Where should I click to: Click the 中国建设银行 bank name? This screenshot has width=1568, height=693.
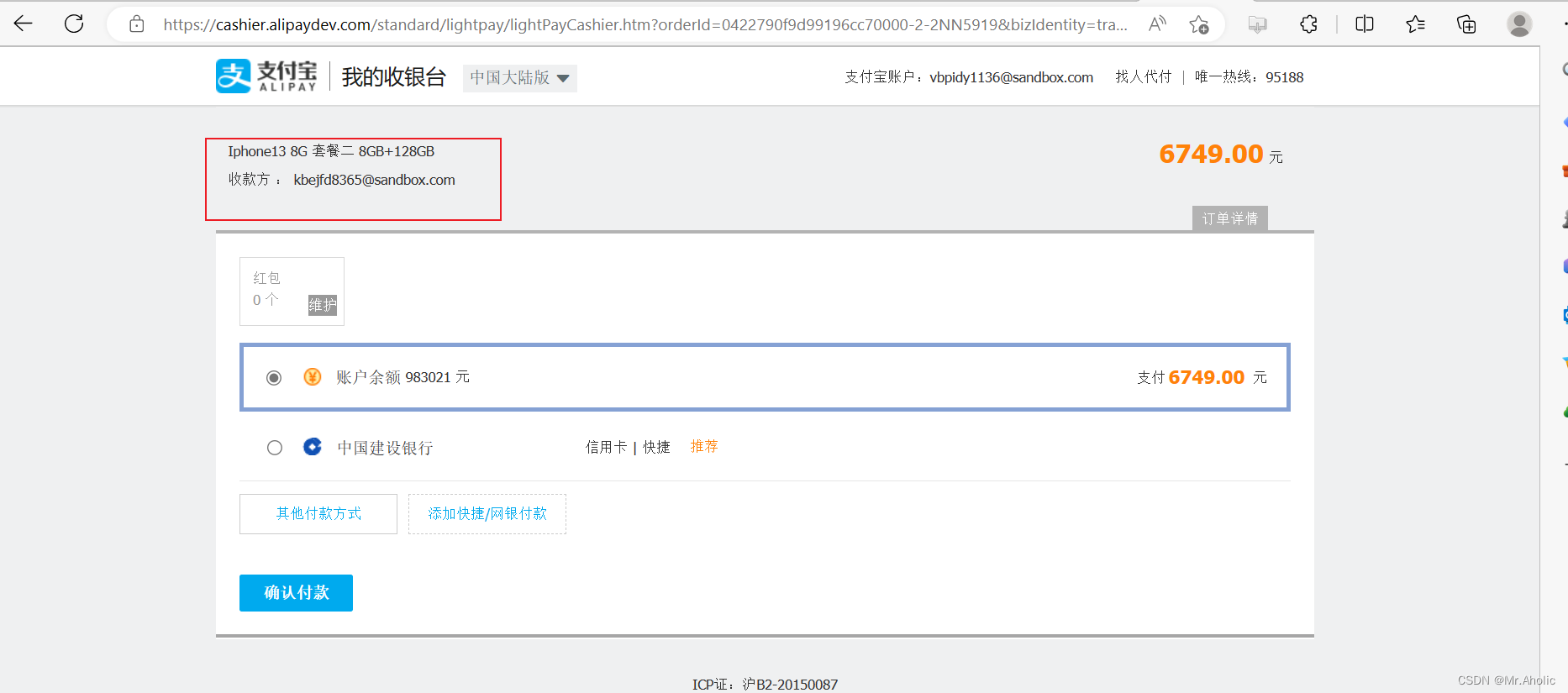pyautogui.click(x=385, y=448)
